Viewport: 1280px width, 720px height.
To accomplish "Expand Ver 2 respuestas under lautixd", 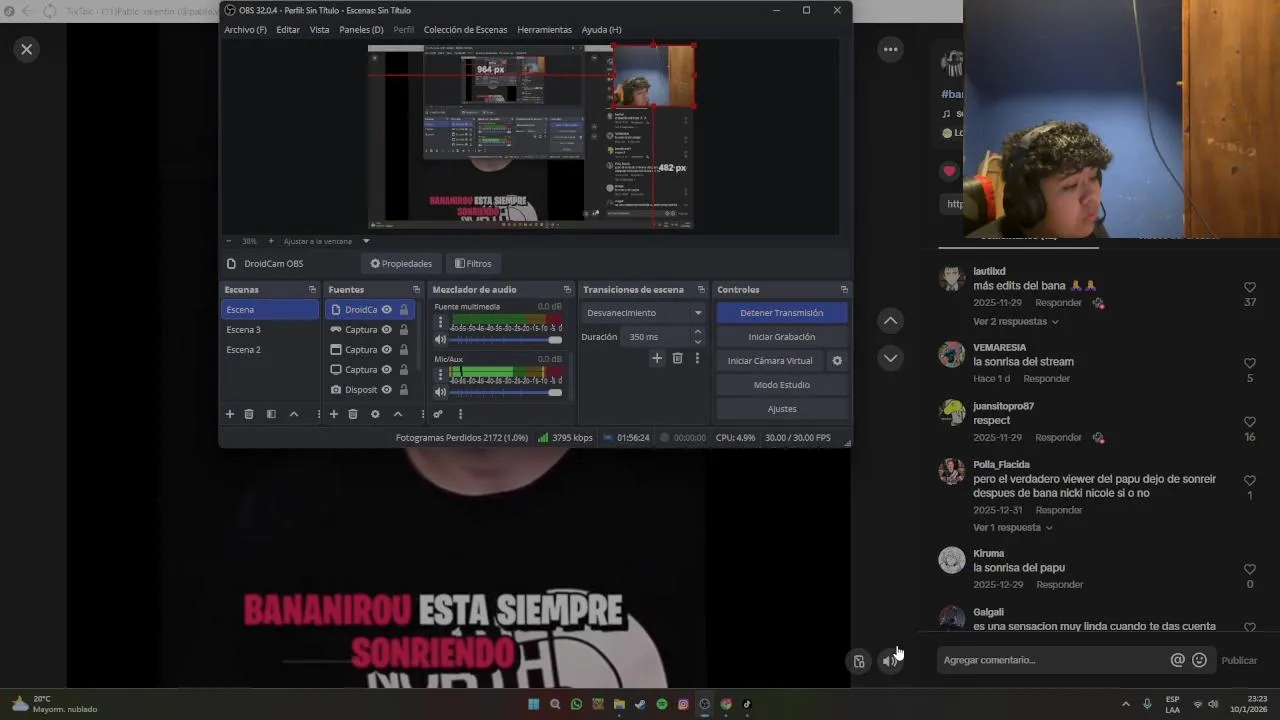I will [1015, 322].
